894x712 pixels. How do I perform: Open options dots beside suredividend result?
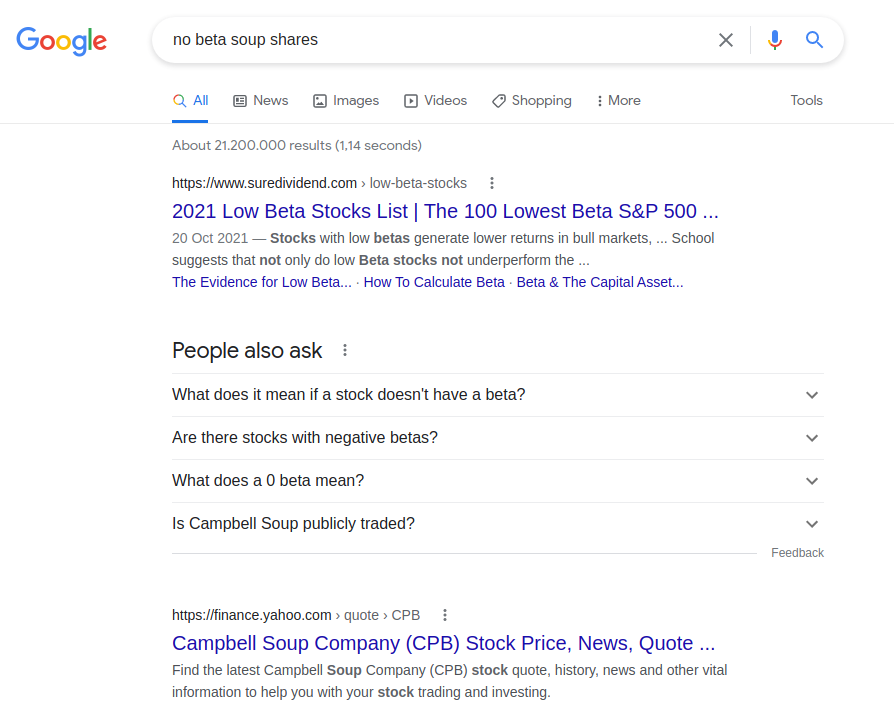click(x=491, y=183)
